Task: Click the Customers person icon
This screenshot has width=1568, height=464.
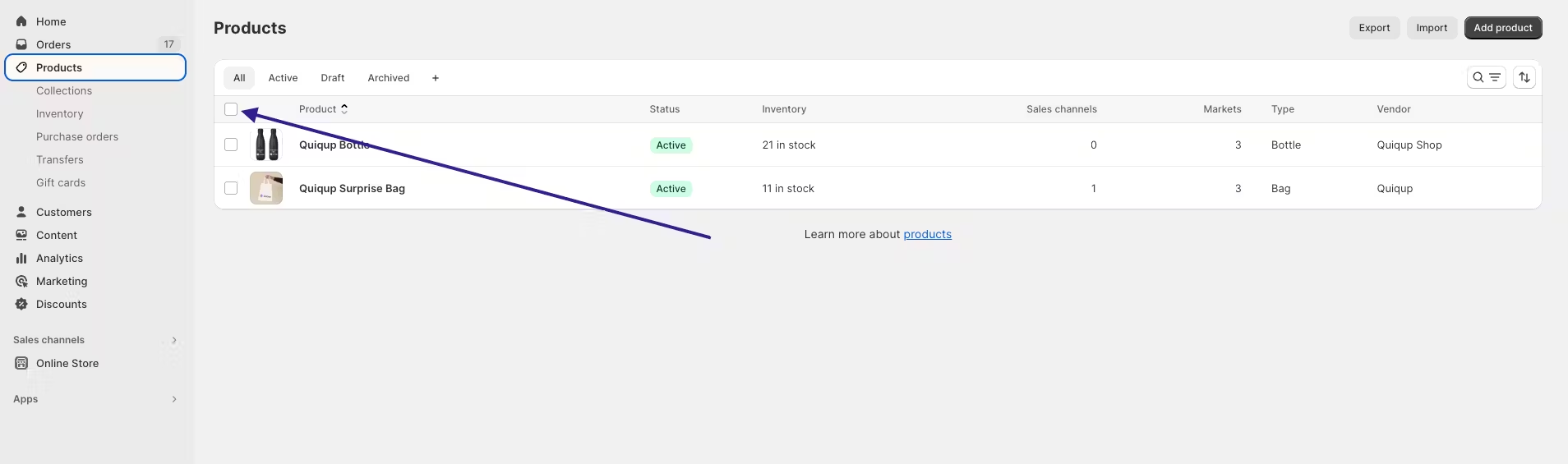Action: (x=21, y=212)
